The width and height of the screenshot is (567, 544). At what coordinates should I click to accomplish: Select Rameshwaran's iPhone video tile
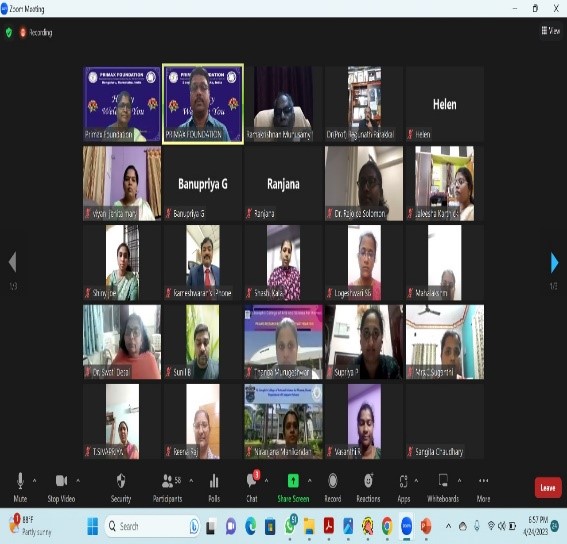(x=203, y=263)
